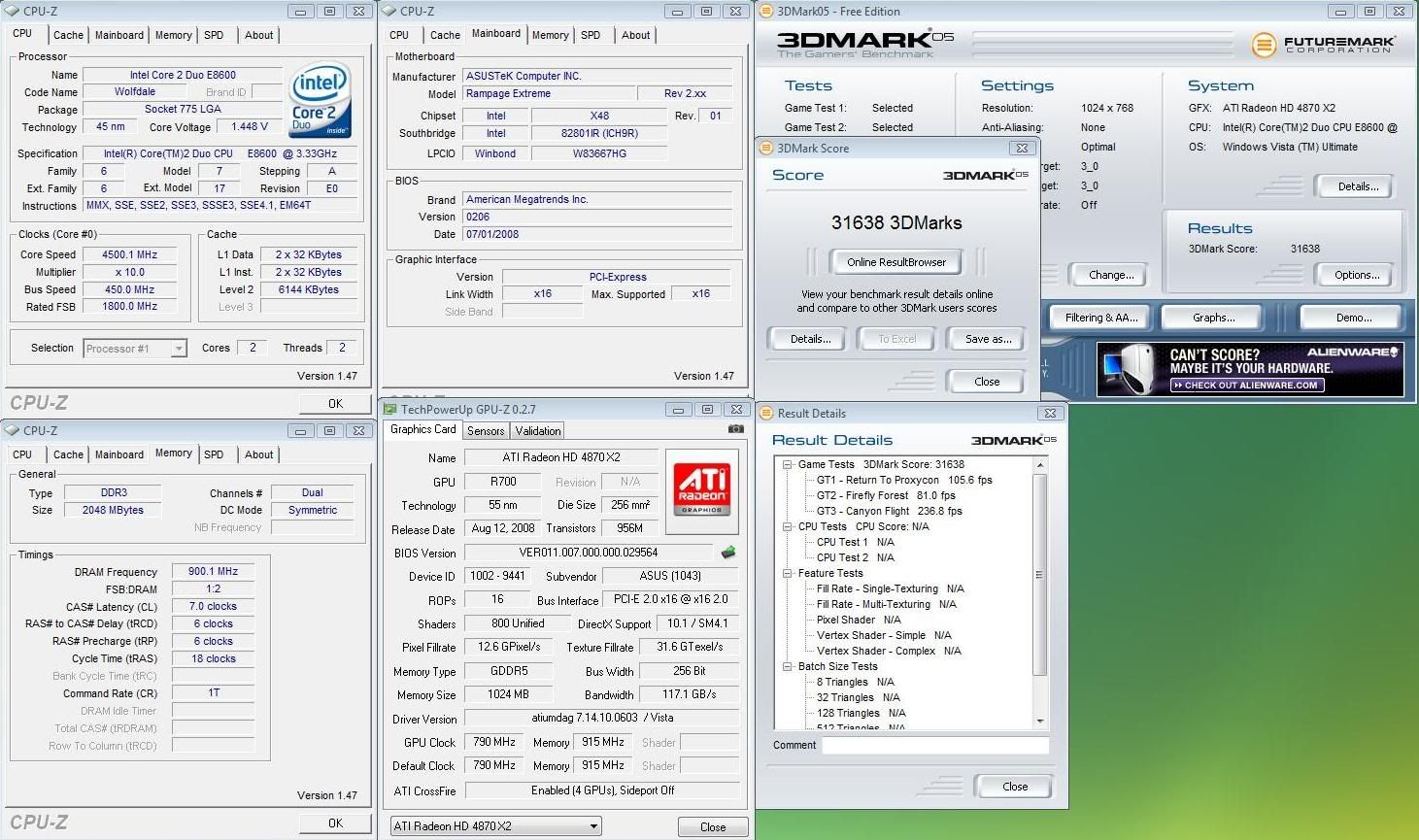Open About tab in the CPU-Z CPU window

click(258, 35)
